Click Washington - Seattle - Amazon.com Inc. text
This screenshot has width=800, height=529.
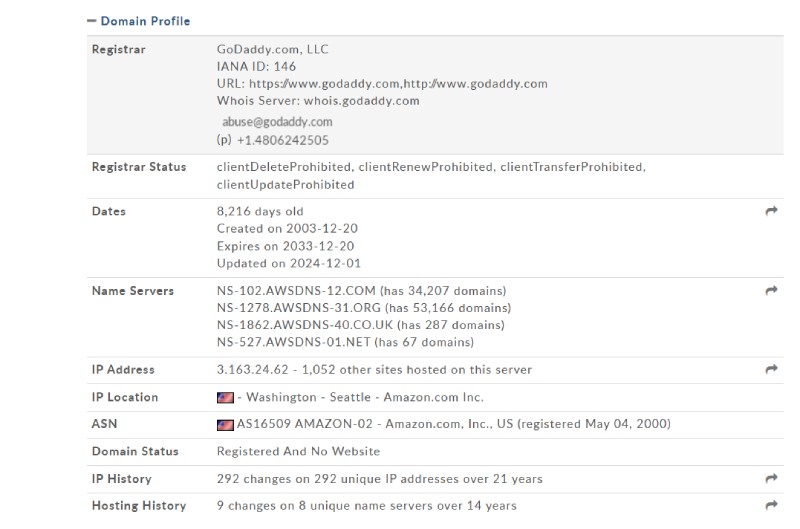point(365,397)
